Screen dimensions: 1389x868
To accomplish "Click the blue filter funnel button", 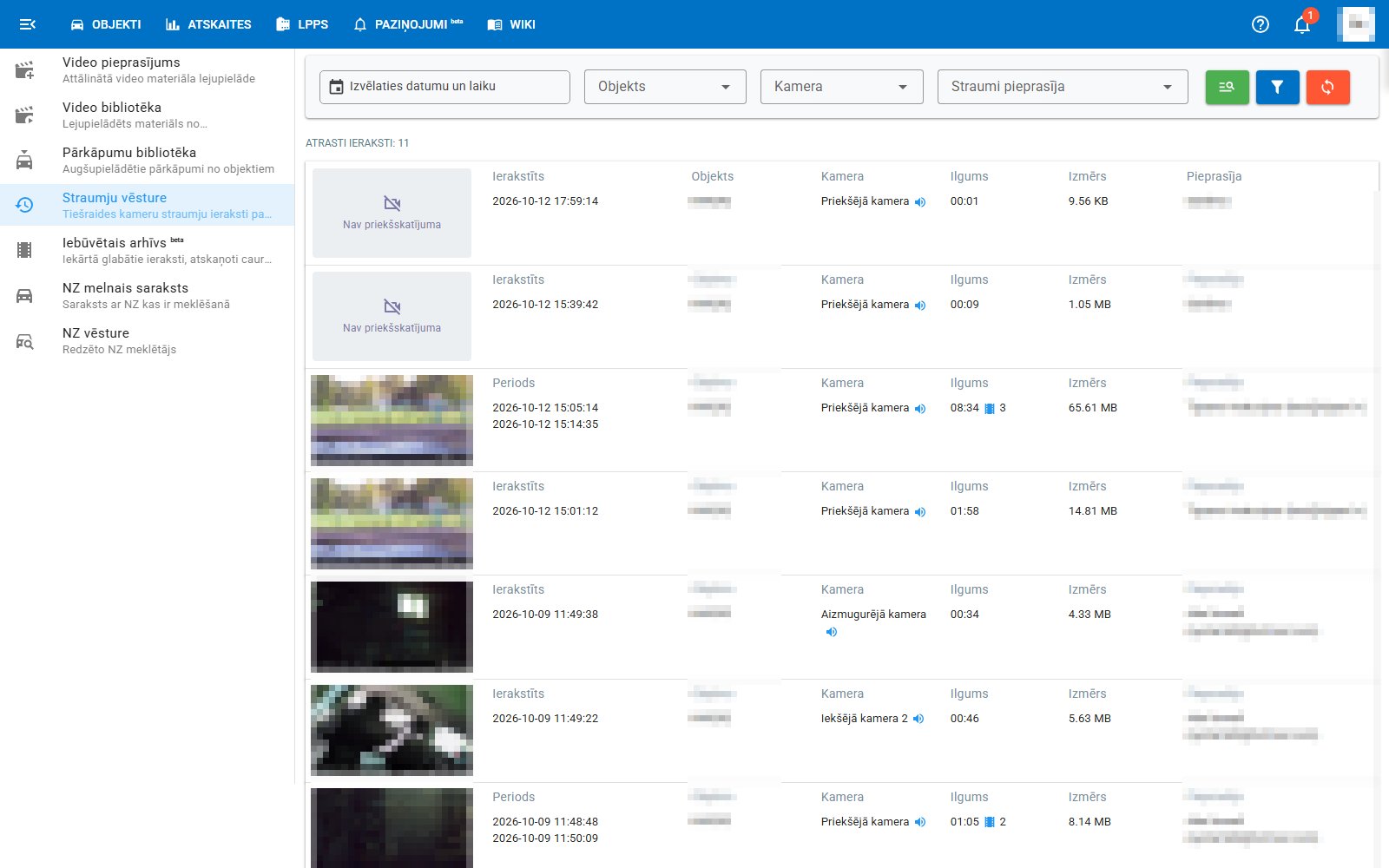I will [1277, 87].
